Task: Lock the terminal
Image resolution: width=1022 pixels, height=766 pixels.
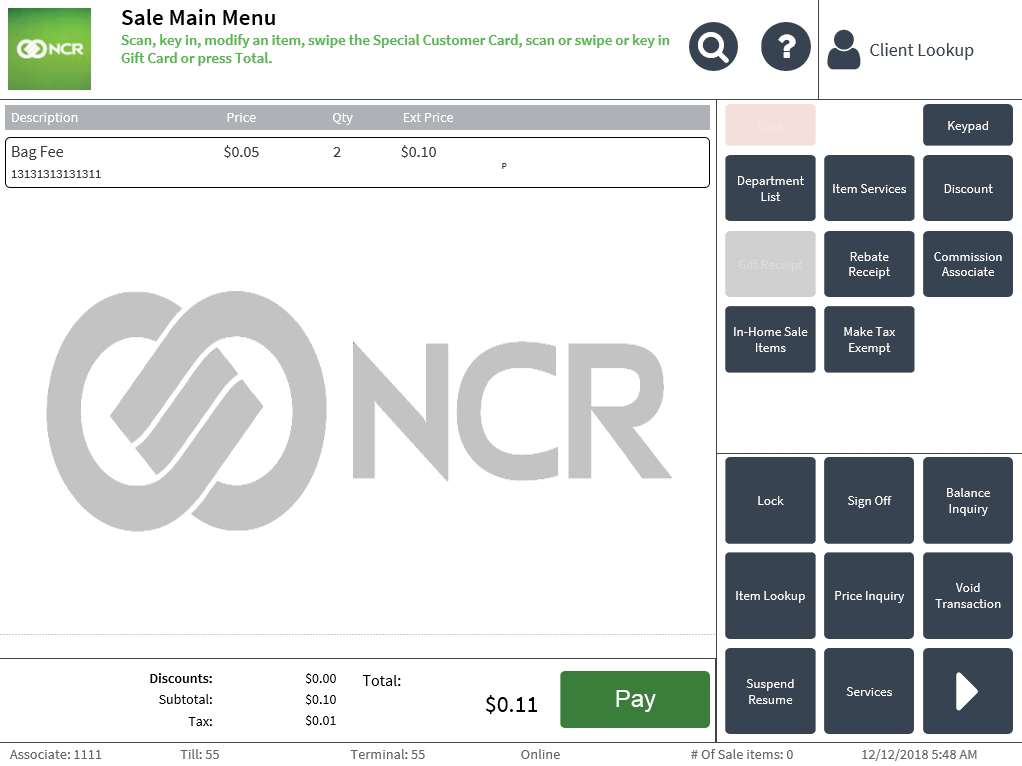Action: pyautogui.click(x=770, y=501)
